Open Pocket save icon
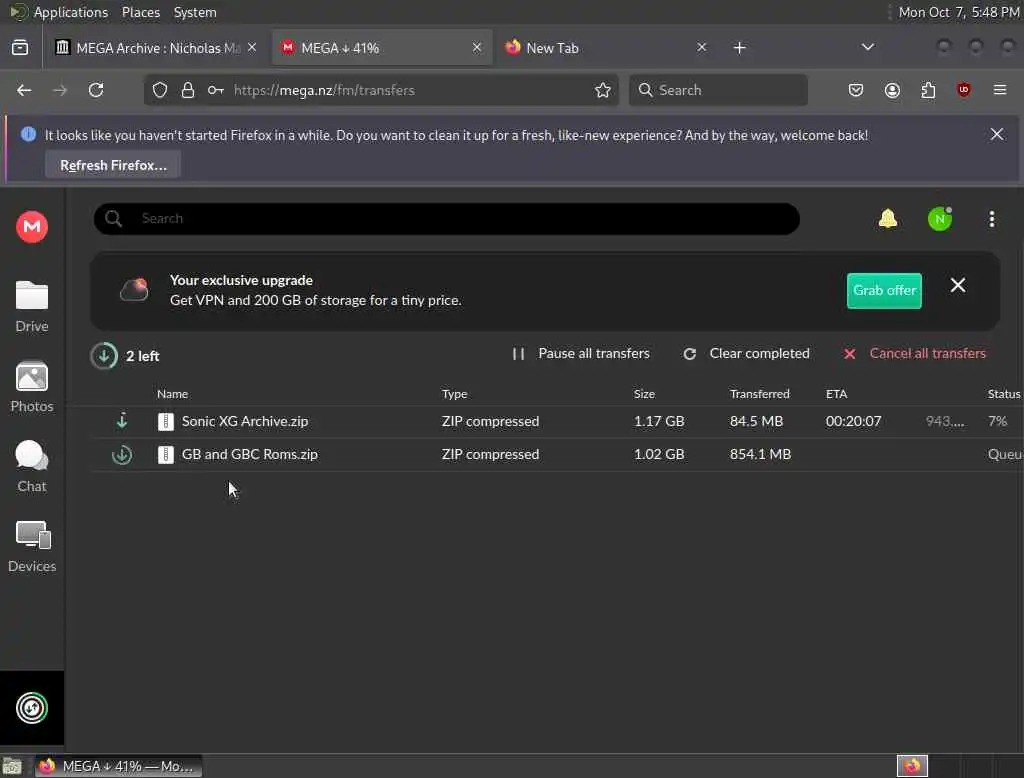1024x778 pixels. (x=856, y=90)
